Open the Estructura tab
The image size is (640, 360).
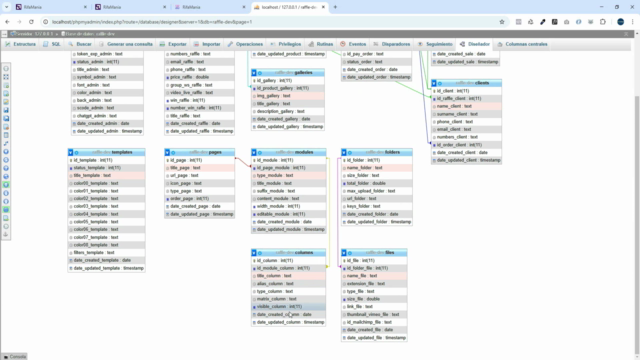pos(20,44)
